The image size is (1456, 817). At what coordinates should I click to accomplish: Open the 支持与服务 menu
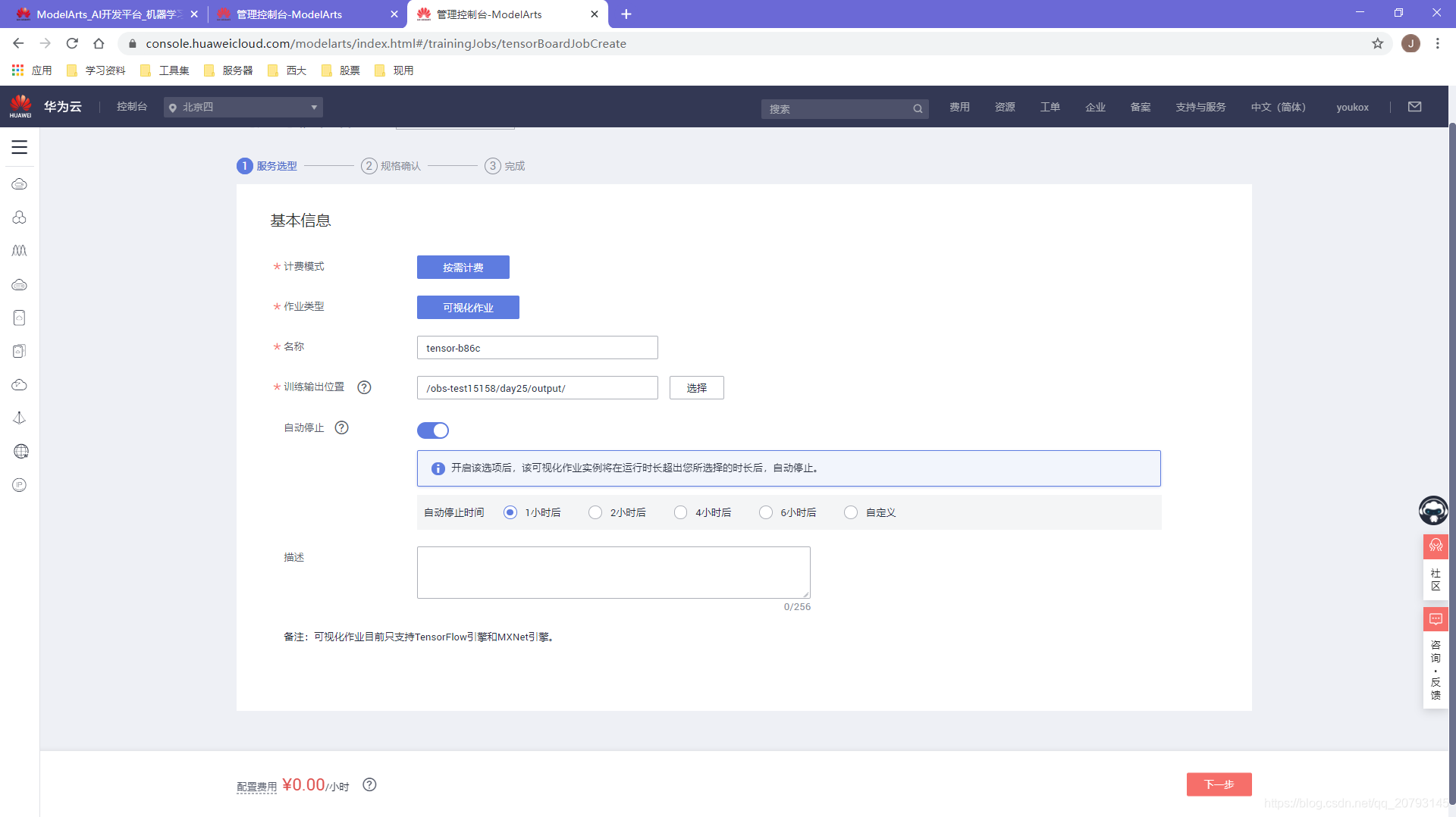(x=1200, y=107)
